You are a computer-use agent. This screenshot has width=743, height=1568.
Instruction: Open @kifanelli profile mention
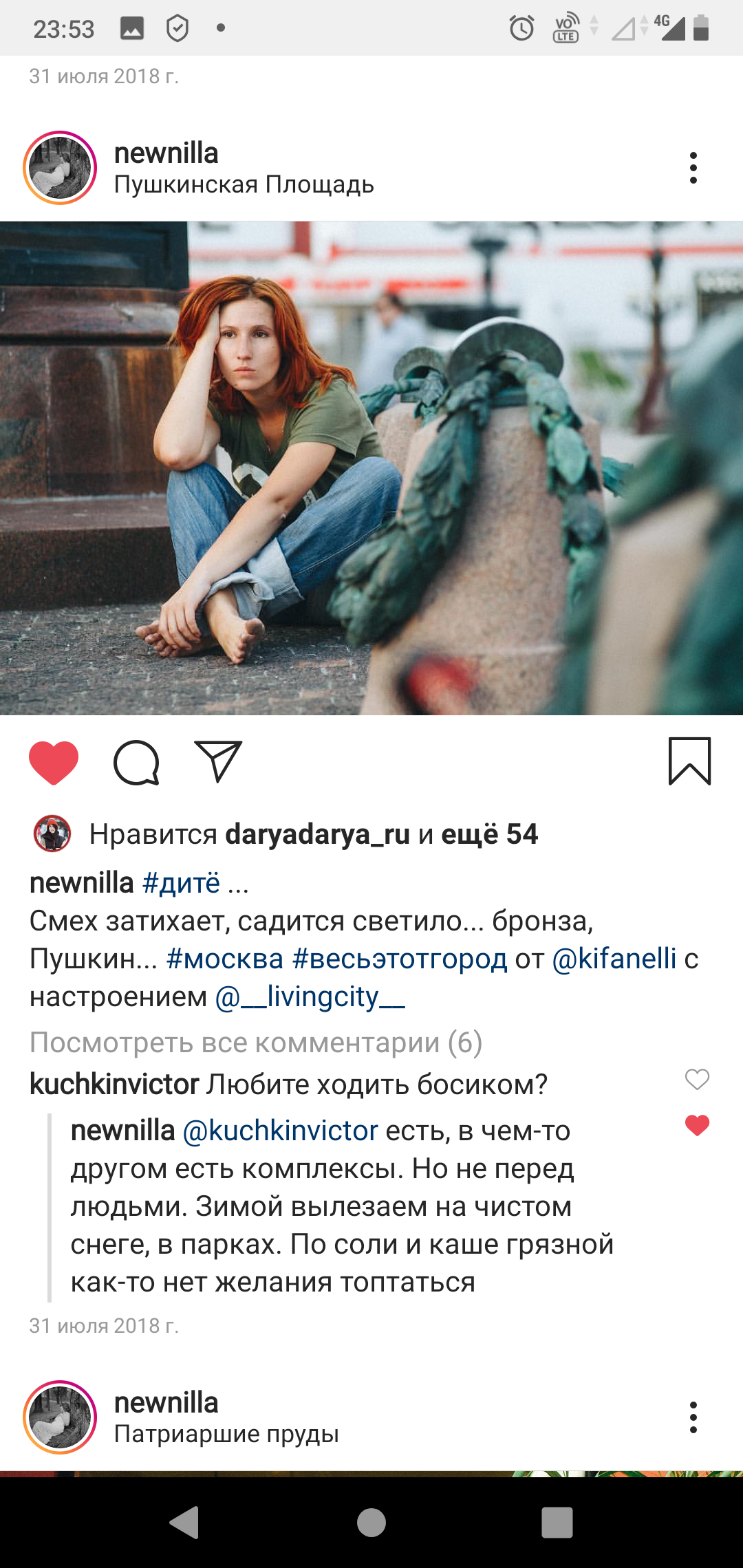click(x=614, y=959)
